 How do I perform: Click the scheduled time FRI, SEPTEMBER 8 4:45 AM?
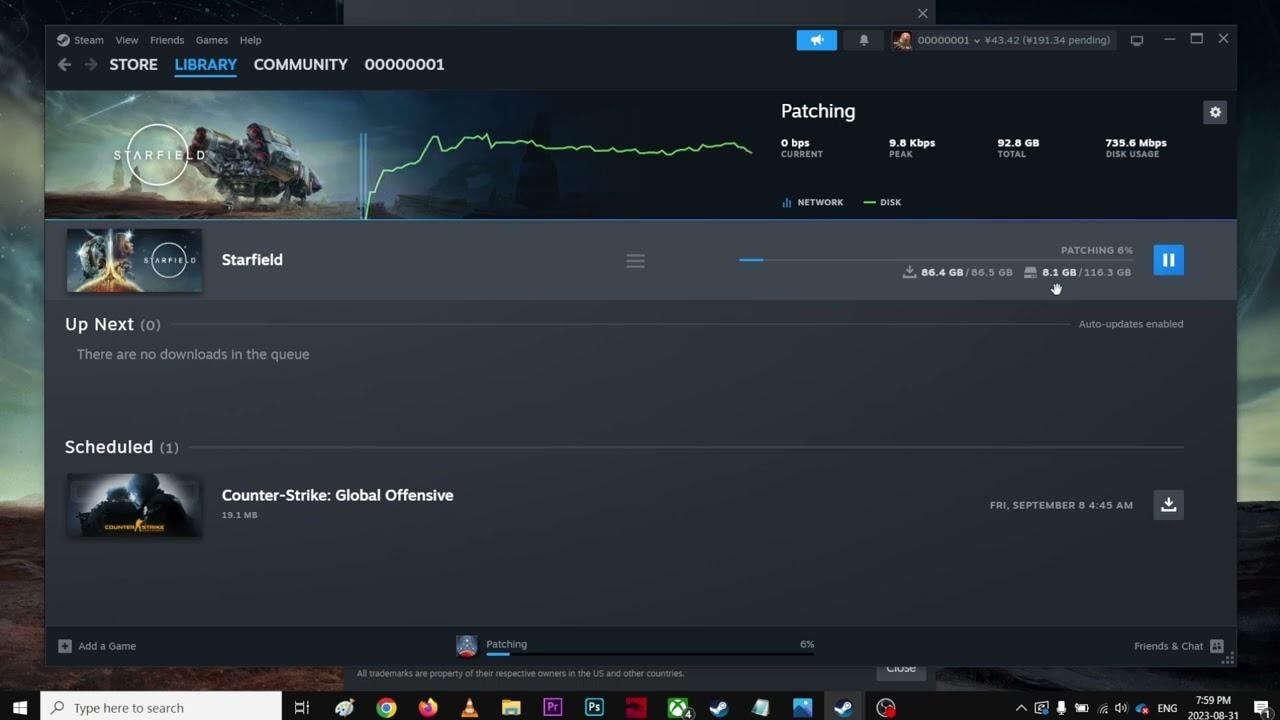[1061, 505]
